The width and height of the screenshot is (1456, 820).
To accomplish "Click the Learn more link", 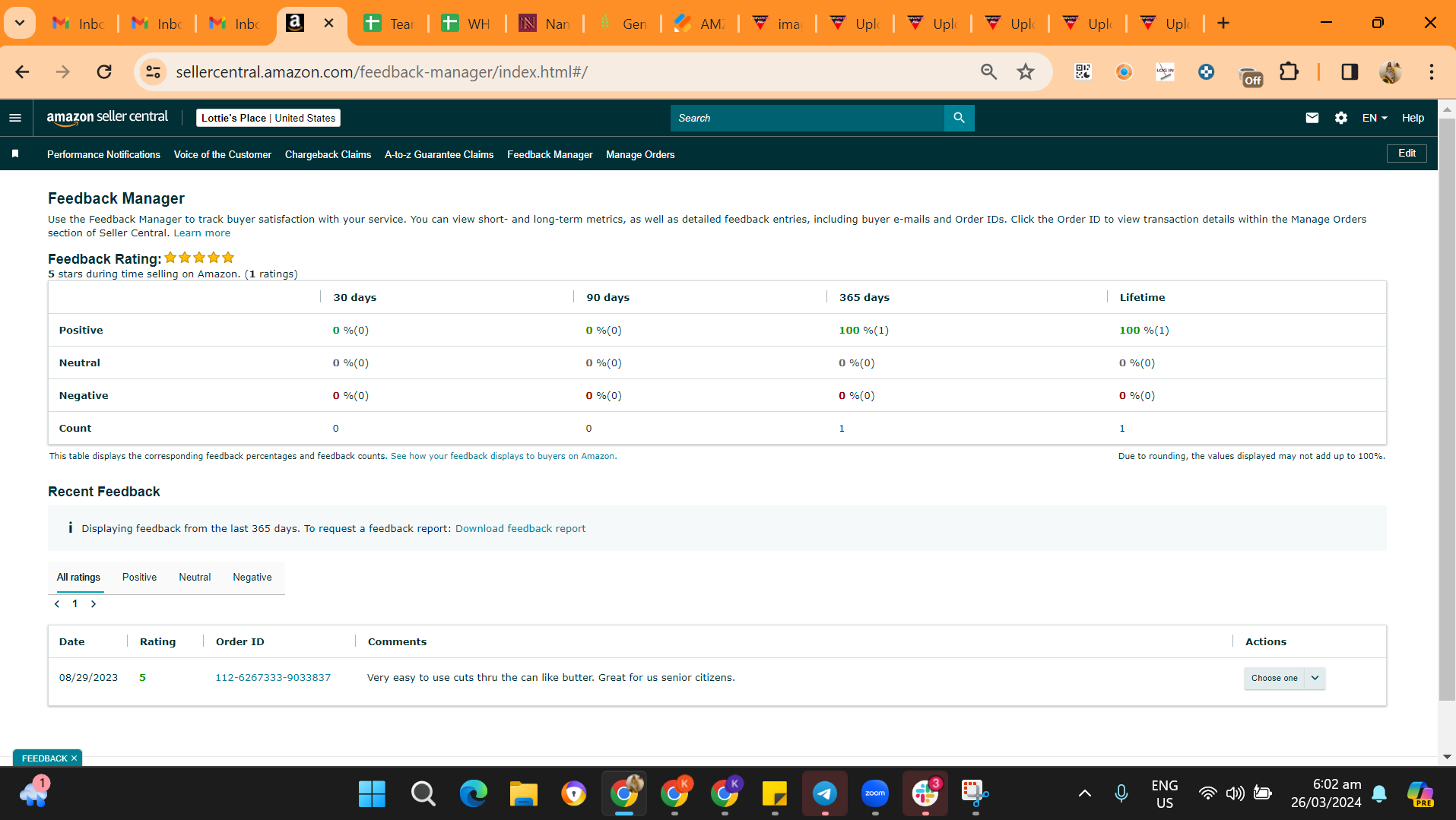I will (x=202, y=233).
